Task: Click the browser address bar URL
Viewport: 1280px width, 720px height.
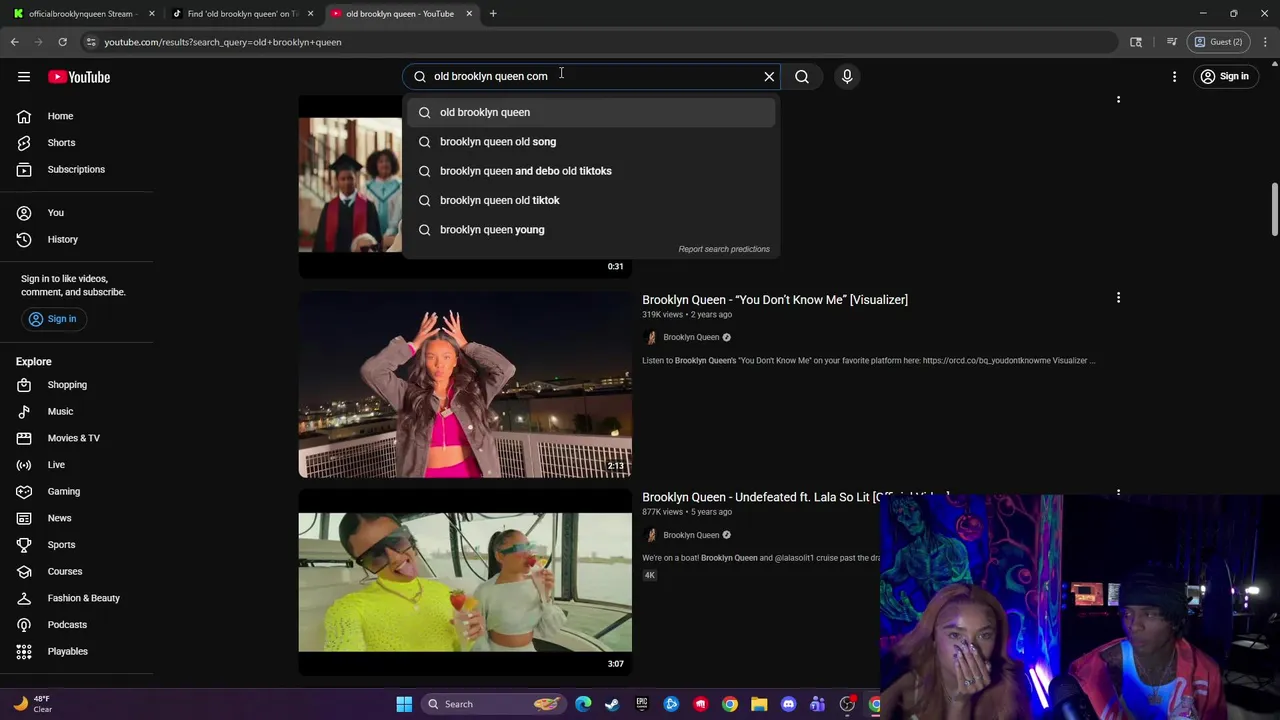Action: point(223,42)
